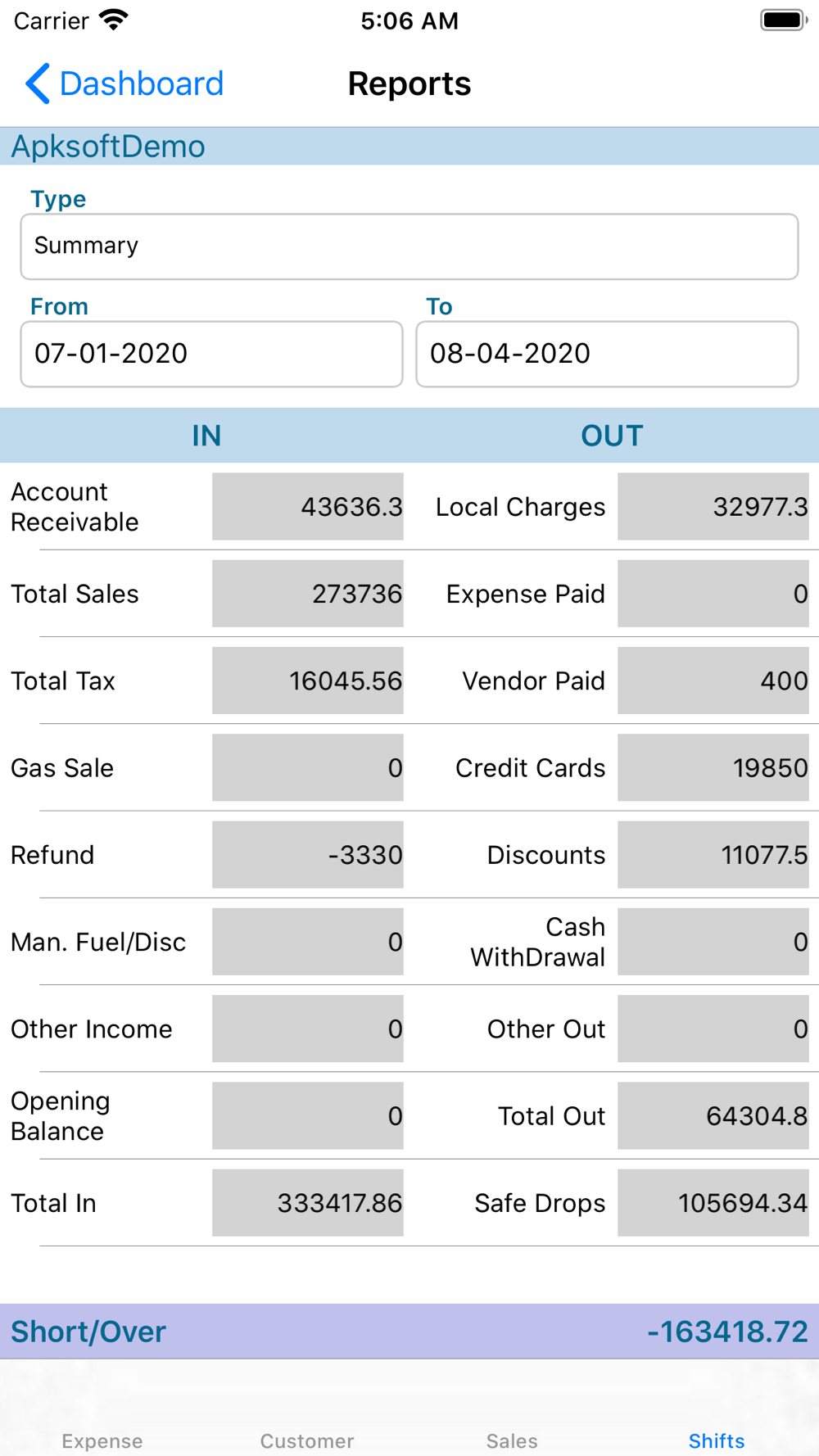819x1456 pixels.
Task: Tap the Wi-Fi icon in status bar
Action: (114, 20)
